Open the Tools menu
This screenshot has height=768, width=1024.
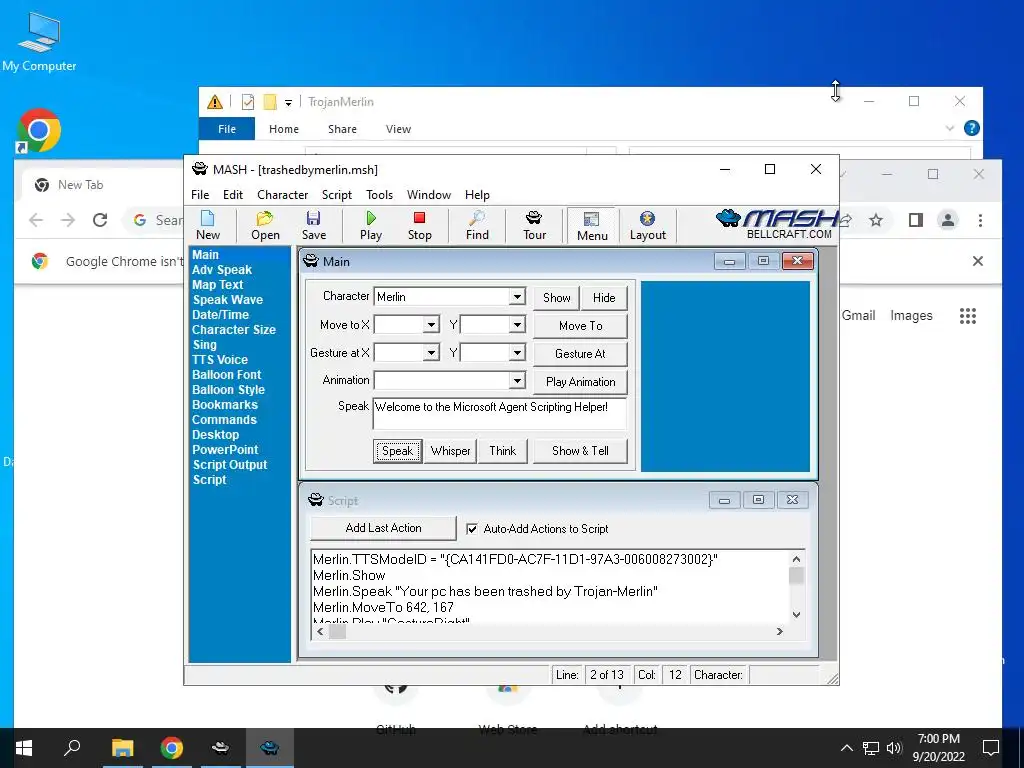(379, 195)
